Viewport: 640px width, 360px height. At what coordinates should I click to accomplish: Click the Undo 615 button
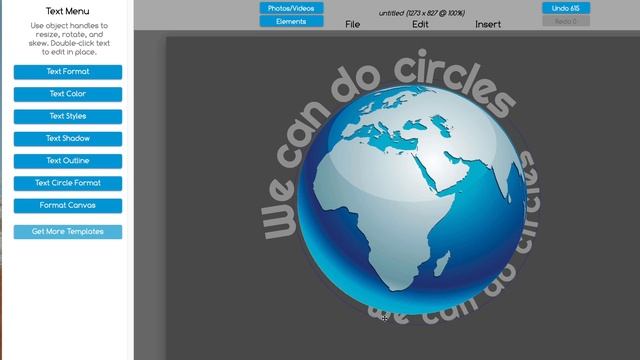[x=566, y=8]
